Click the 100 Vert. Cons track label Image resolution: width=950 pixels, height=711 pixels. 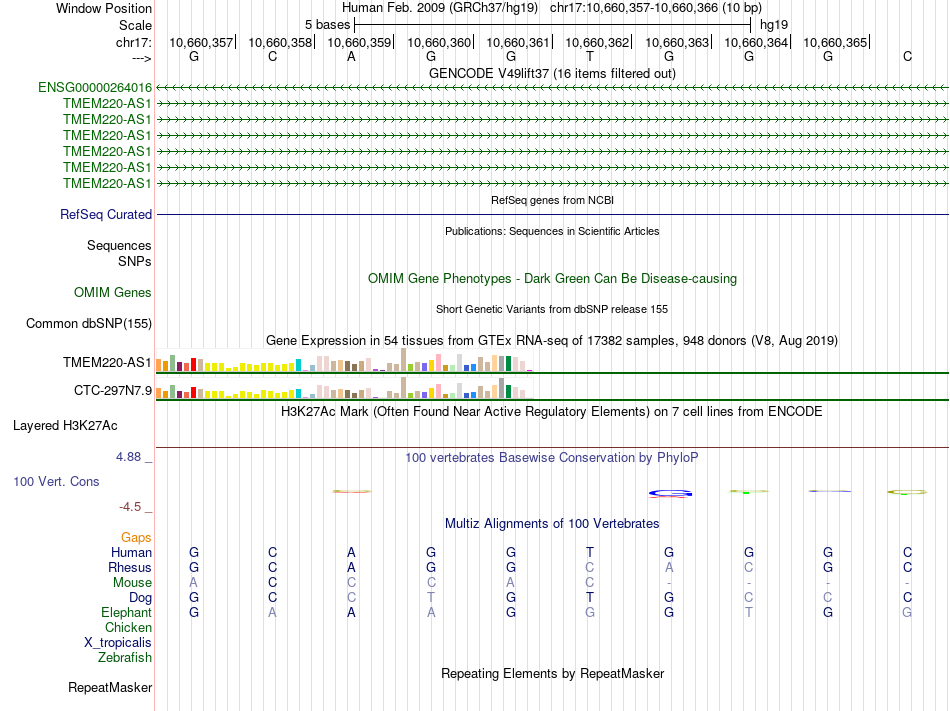(56, 481)
